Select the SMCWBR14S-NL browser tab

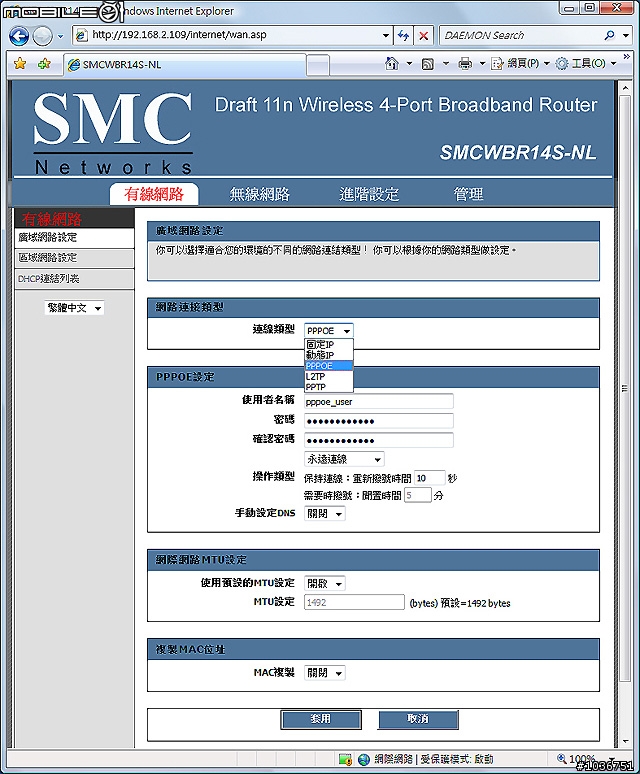[185, 65]
